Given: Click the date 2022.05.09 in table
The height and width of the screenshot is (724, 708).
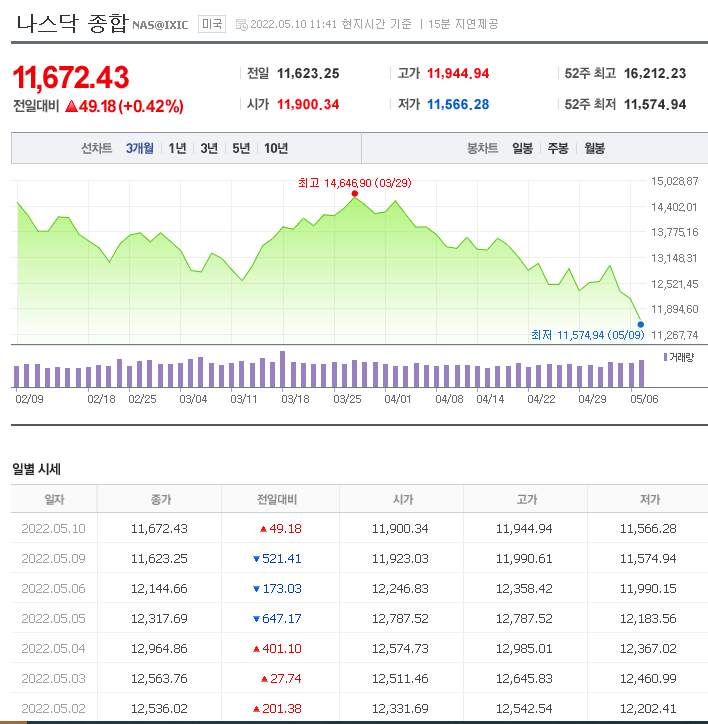Looking at the screenshot, I should point(54,558).
